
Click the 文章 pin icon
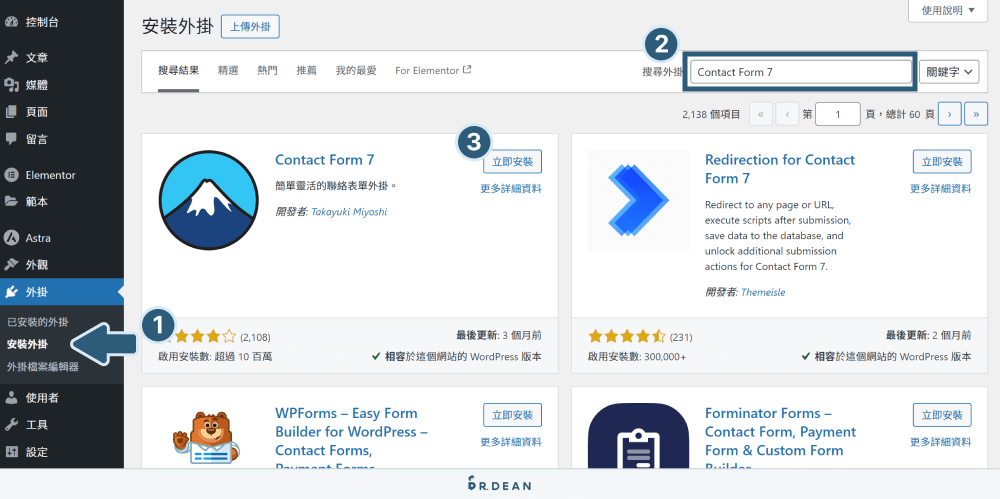pyautogui.click(x=11, y=57)
